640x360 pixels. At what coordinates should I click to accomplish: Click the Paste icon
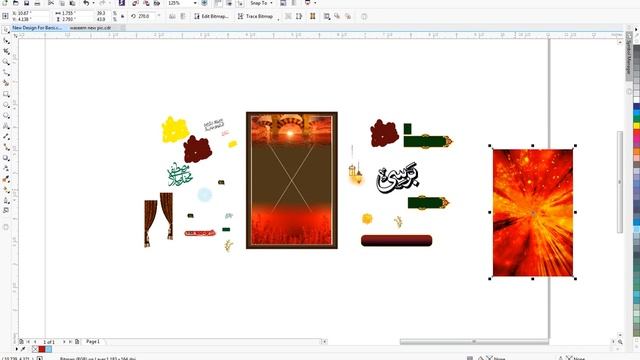tap(72, 3)
